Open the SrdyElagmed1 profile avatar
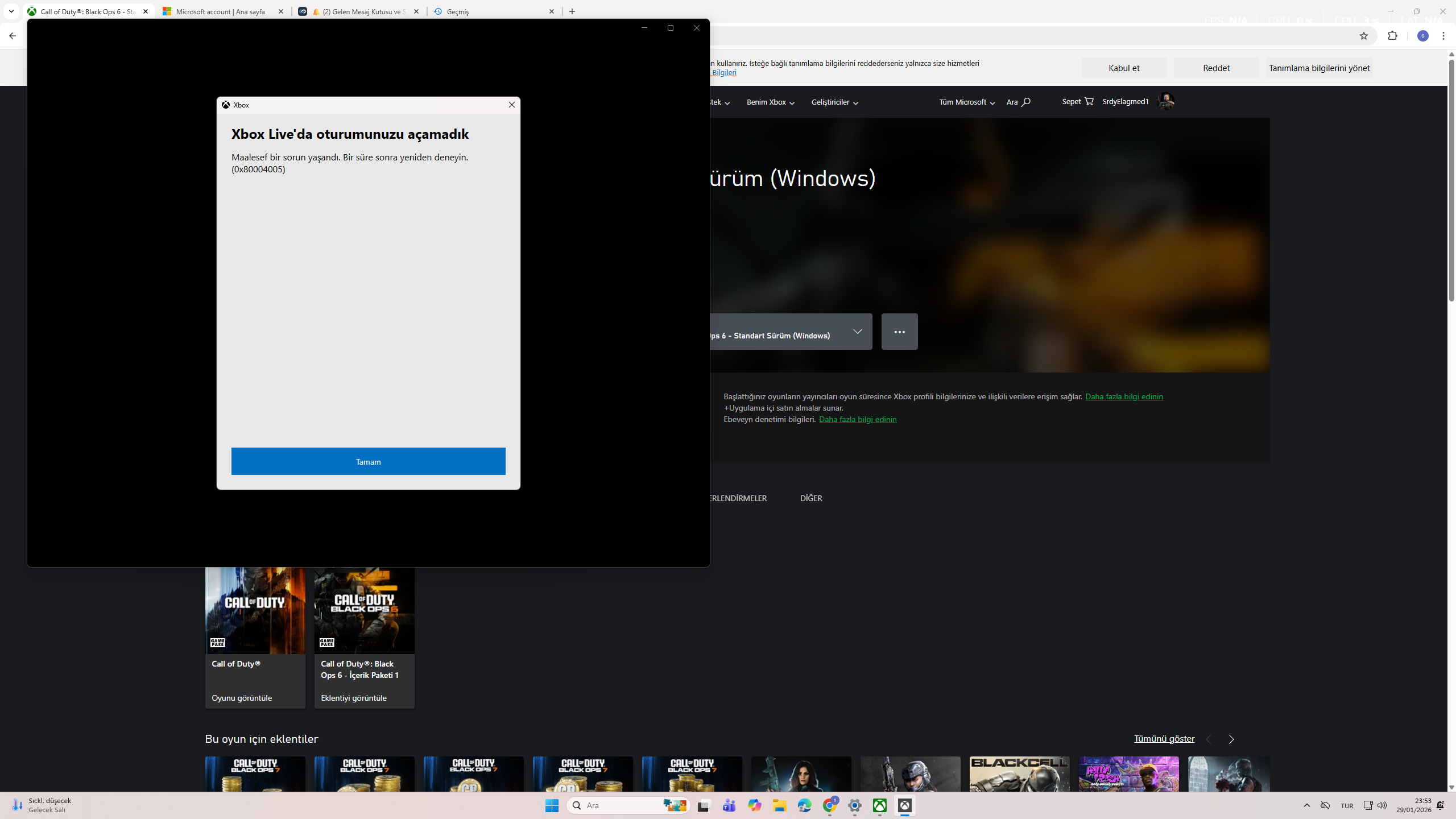The image size is (1456, 819). (x=1166, y=102)
